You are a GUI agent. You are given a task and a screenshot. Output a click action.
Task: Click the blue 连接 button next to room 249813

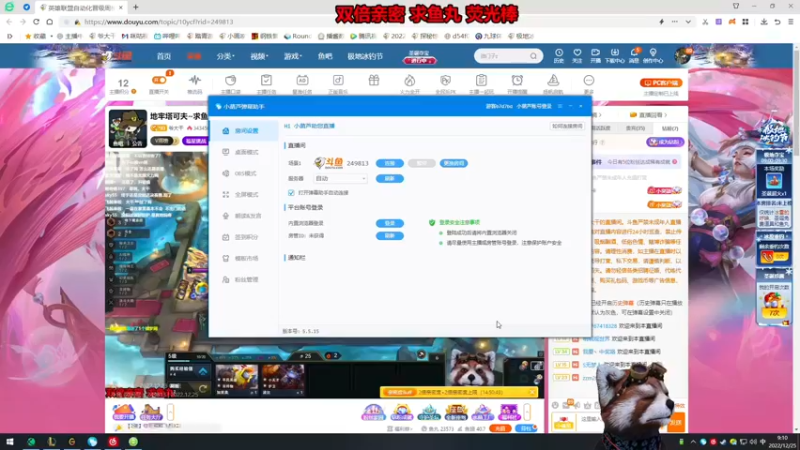pos(390,163)
